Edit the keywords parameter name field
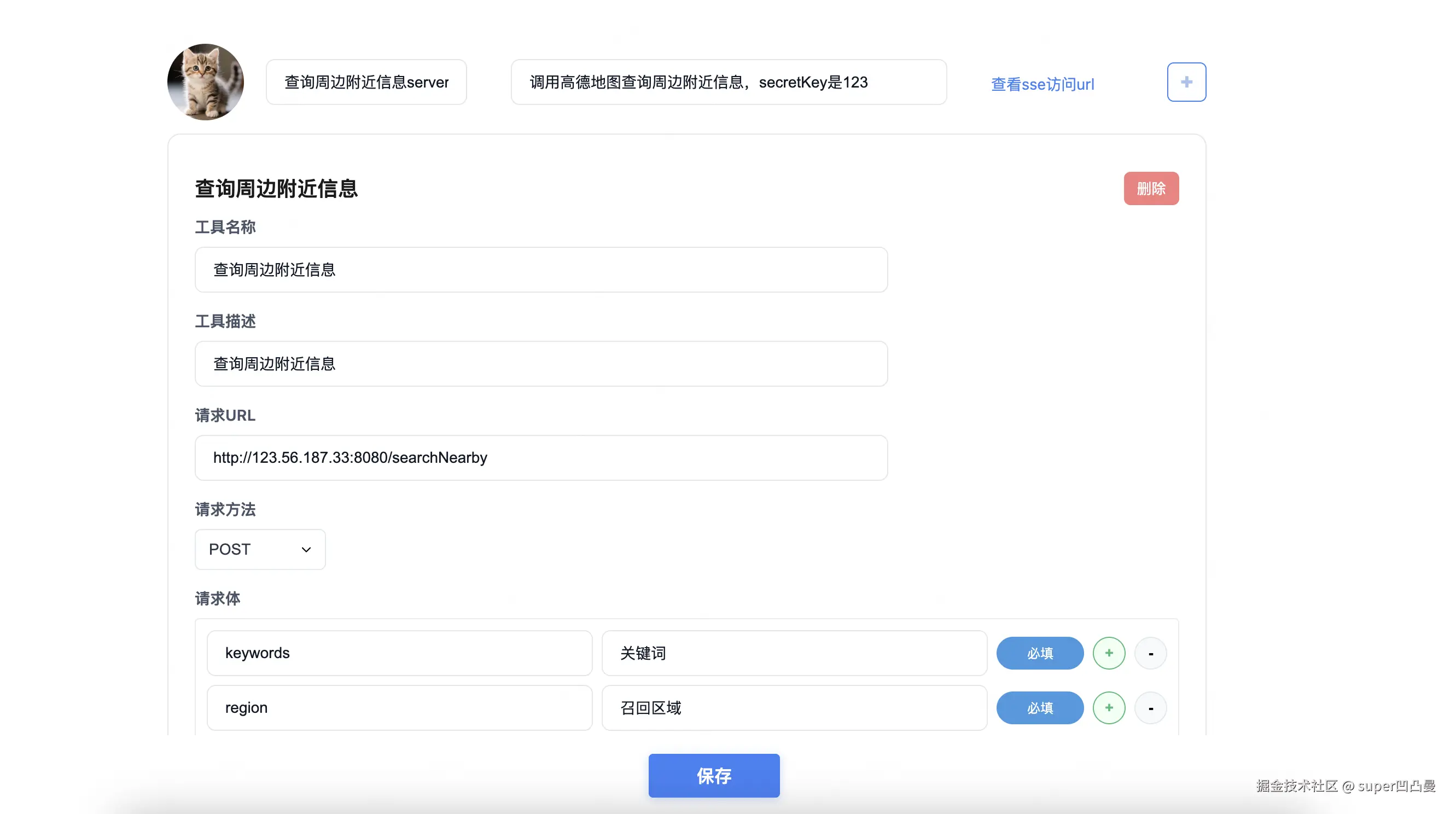 (x=400, y=653)
